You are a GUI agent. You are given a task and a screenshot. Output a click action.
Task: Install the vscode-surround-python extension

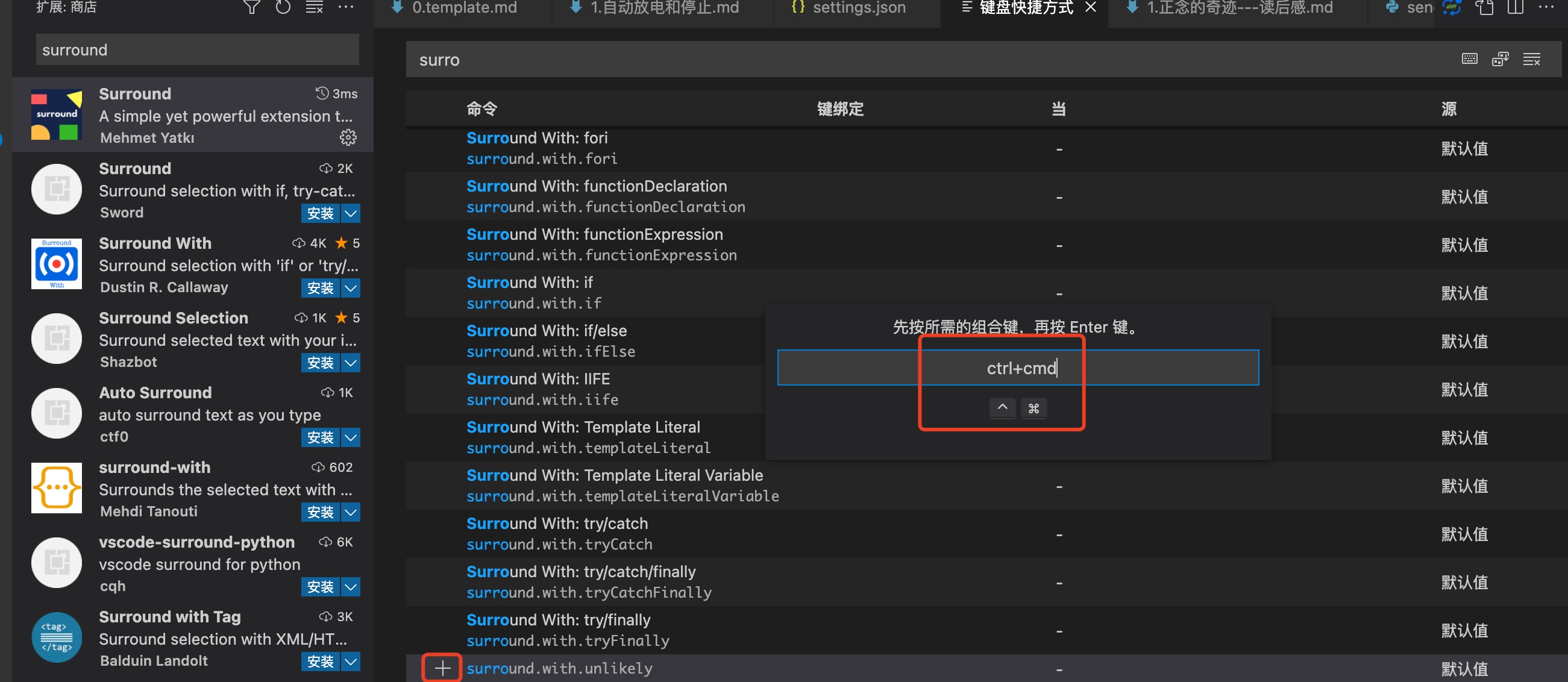click(x=320, y=586)
